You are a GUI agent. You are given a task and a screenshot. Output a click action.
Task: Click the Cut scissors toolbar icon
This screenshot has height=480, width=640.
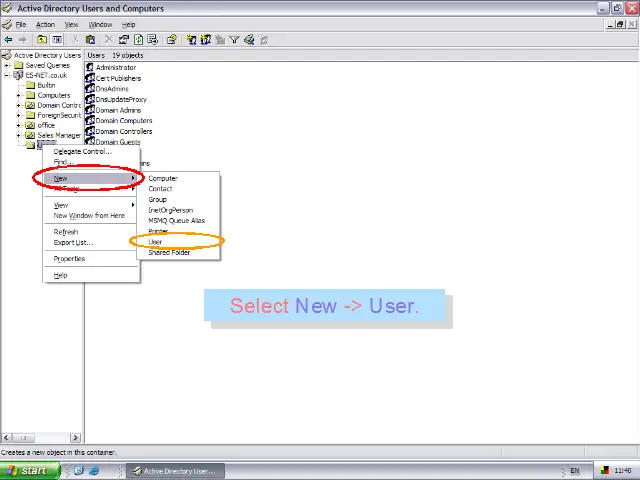pyautogui.click(x=75, y=40)
